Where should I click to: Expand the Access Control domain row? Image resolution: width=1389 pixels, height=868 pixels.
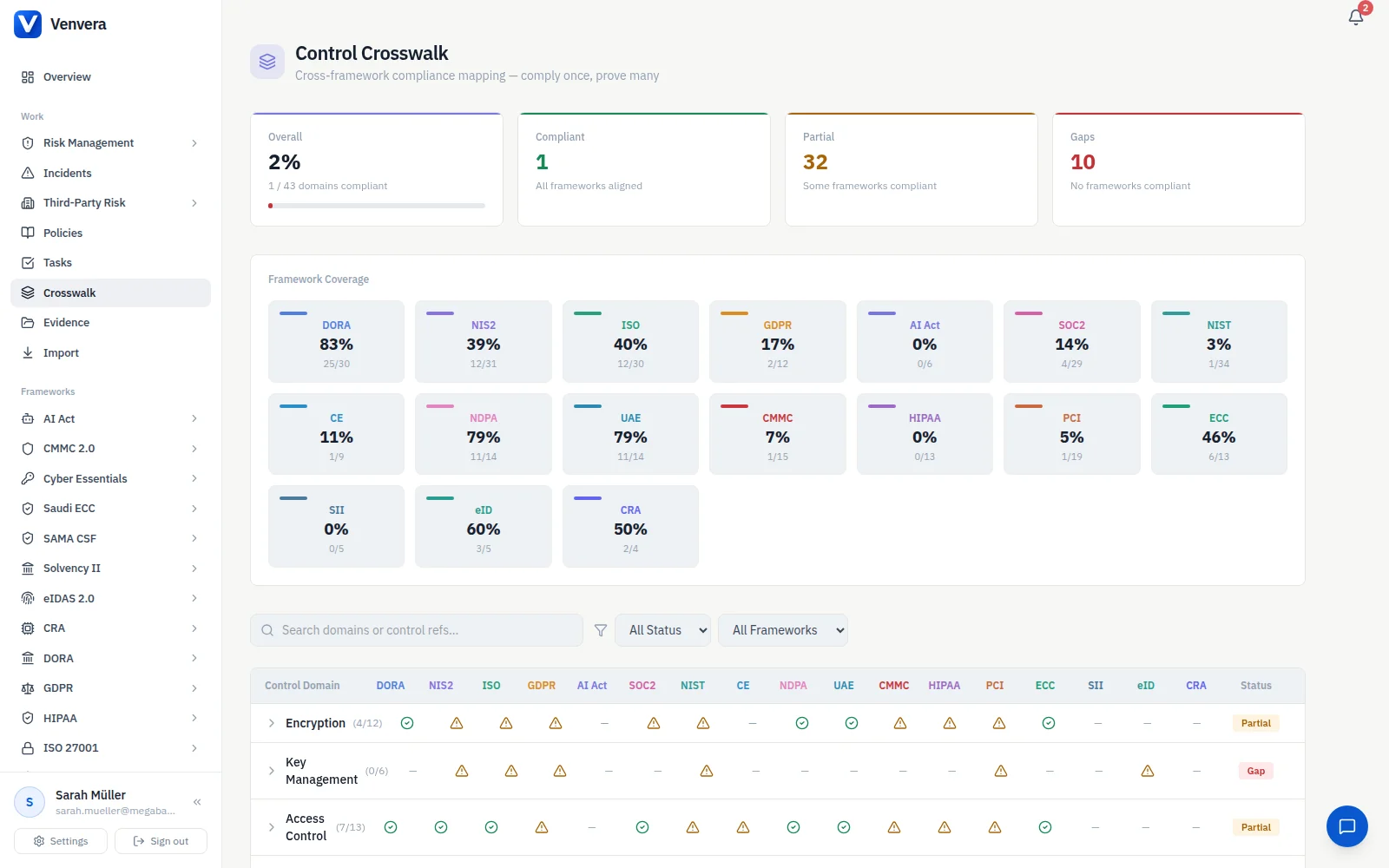click(272, 827)
